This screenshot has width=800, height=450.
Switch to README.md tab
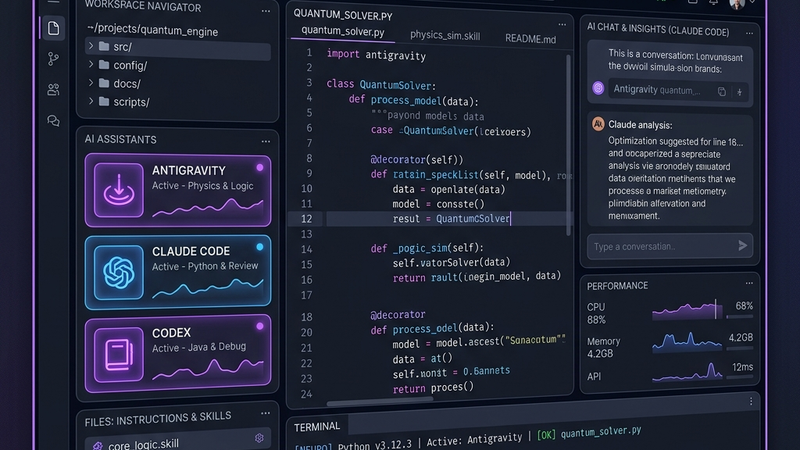(x=531, y=39)
